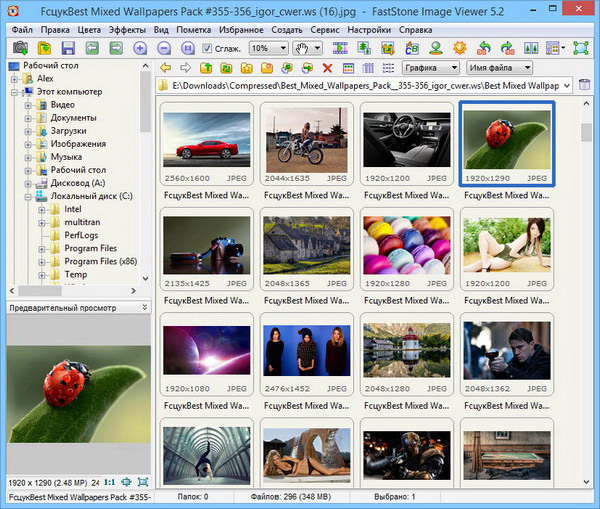Select the Temp folder in tree

coord(75,274)
